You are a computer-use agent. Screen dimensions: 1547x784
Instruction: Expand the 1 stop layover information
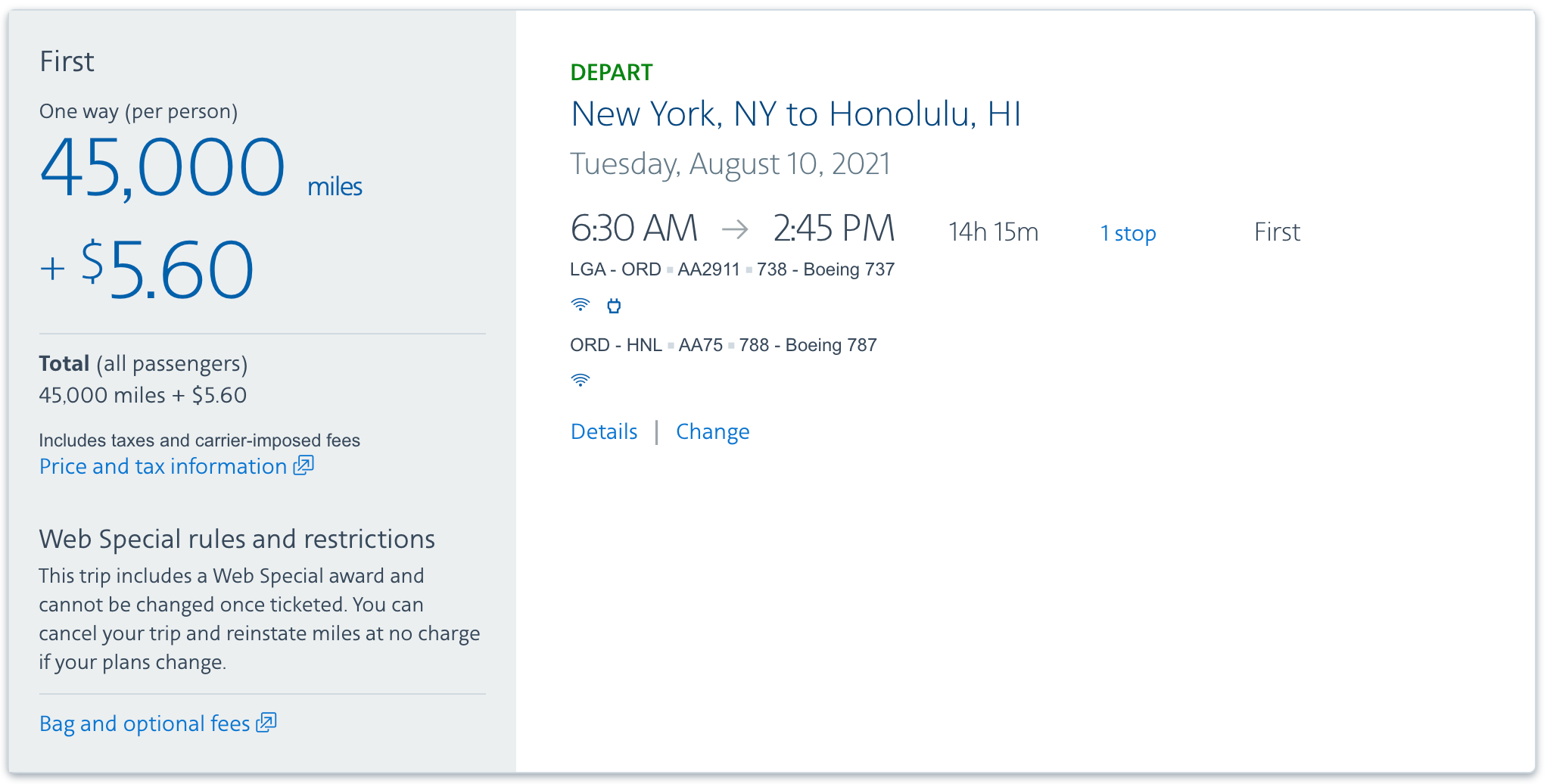pos(1128,233)
